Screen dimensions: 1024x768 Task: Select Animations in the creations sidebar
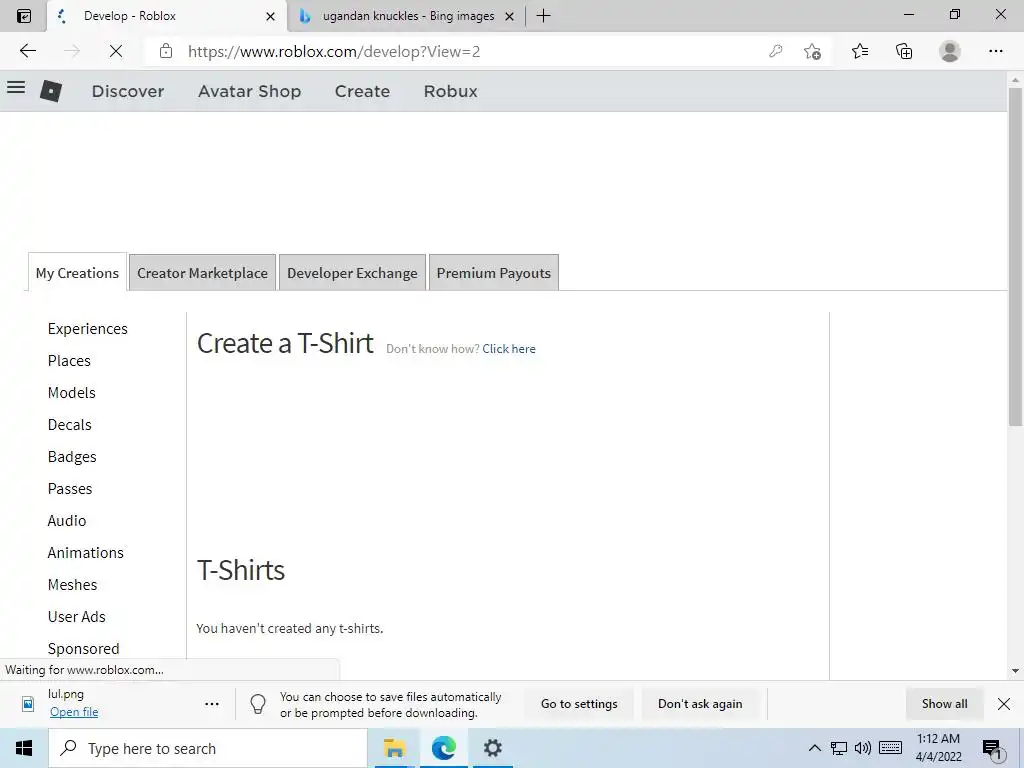[x=86, y=553]
